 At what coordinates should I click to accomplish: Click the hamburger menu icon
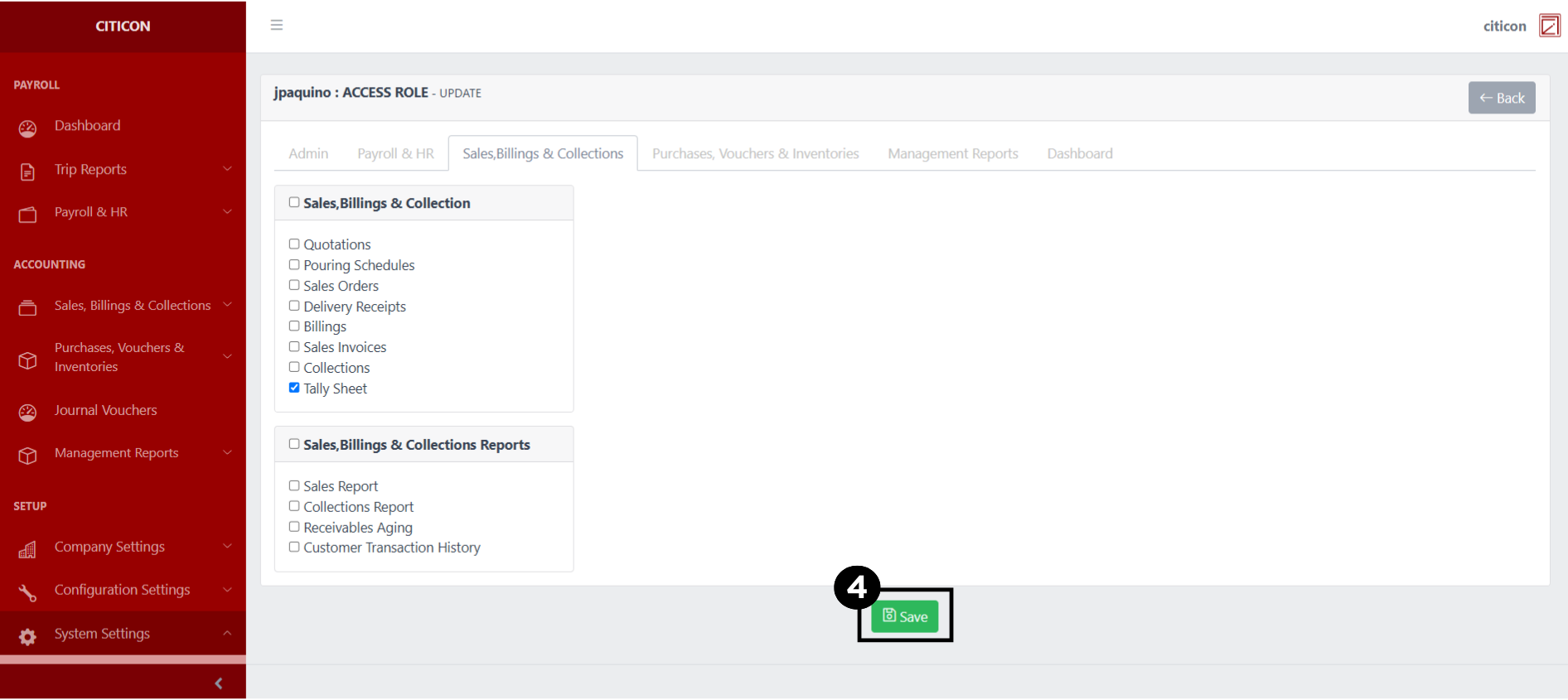pos(277,25)
